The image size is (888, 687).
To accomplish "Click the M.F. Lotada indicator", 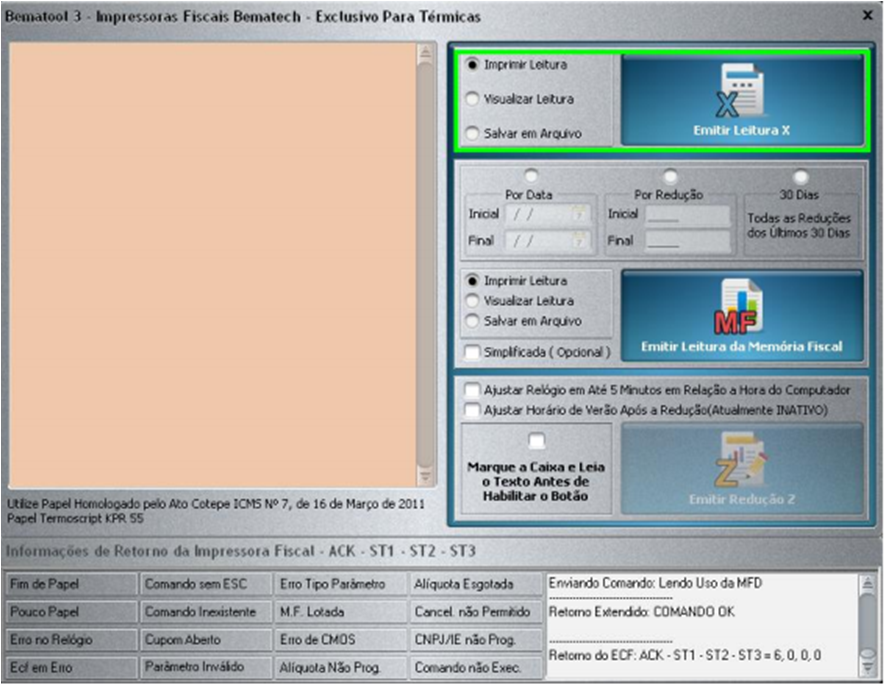I will [341, 612].
